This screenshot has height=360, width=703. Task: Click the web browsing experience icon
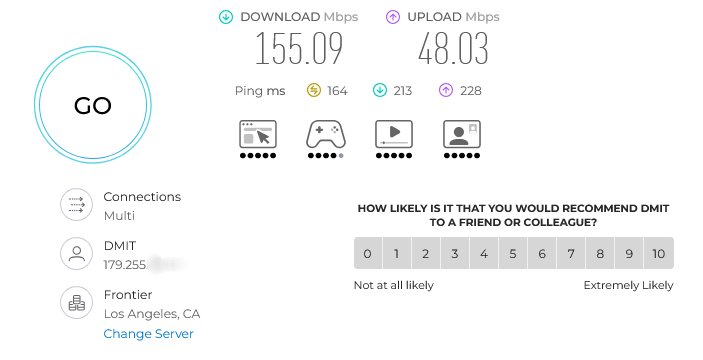[258, 134]
